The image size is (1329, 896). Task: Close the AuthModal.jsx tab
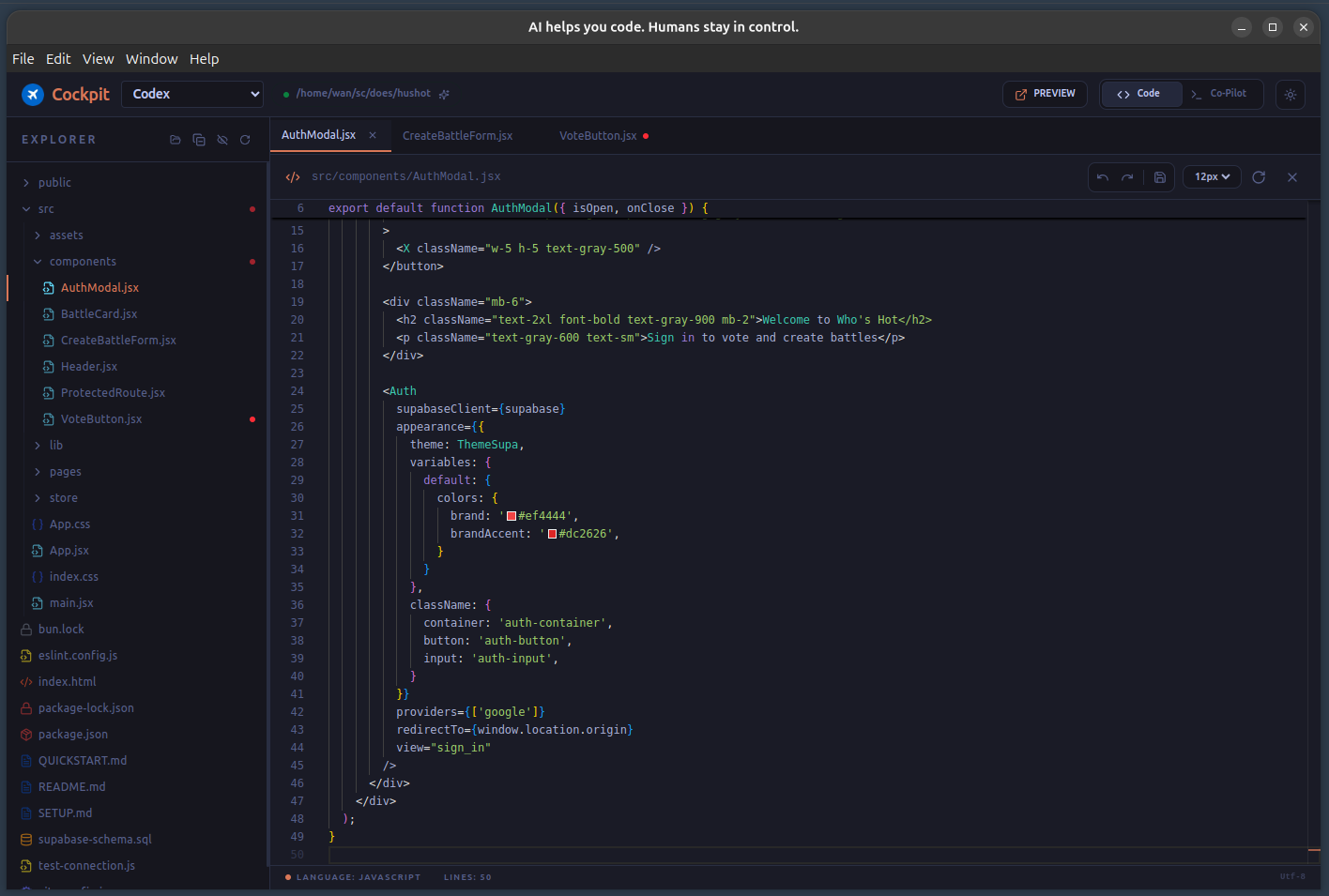point(373,135)
